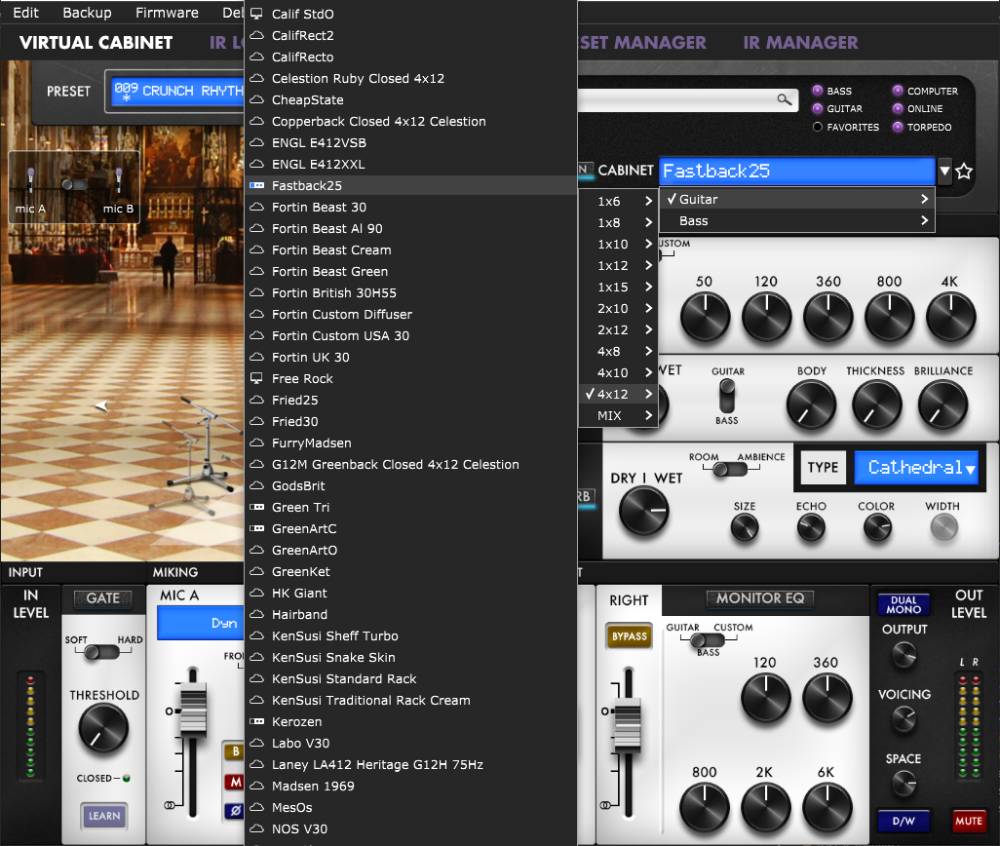Toggle the Gate SOFT/HARD switch
1000x846 pixels.
[103, 652]
